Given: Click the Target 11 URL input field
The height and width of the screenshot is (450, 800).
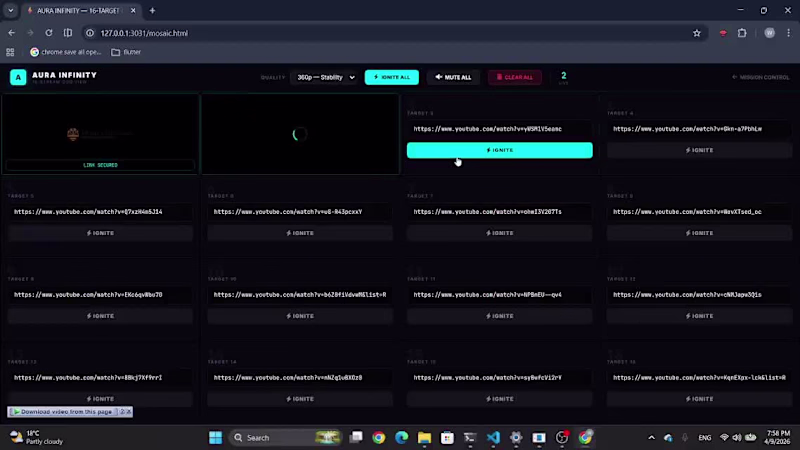Looking at the screenshot, I should (499, 295).
